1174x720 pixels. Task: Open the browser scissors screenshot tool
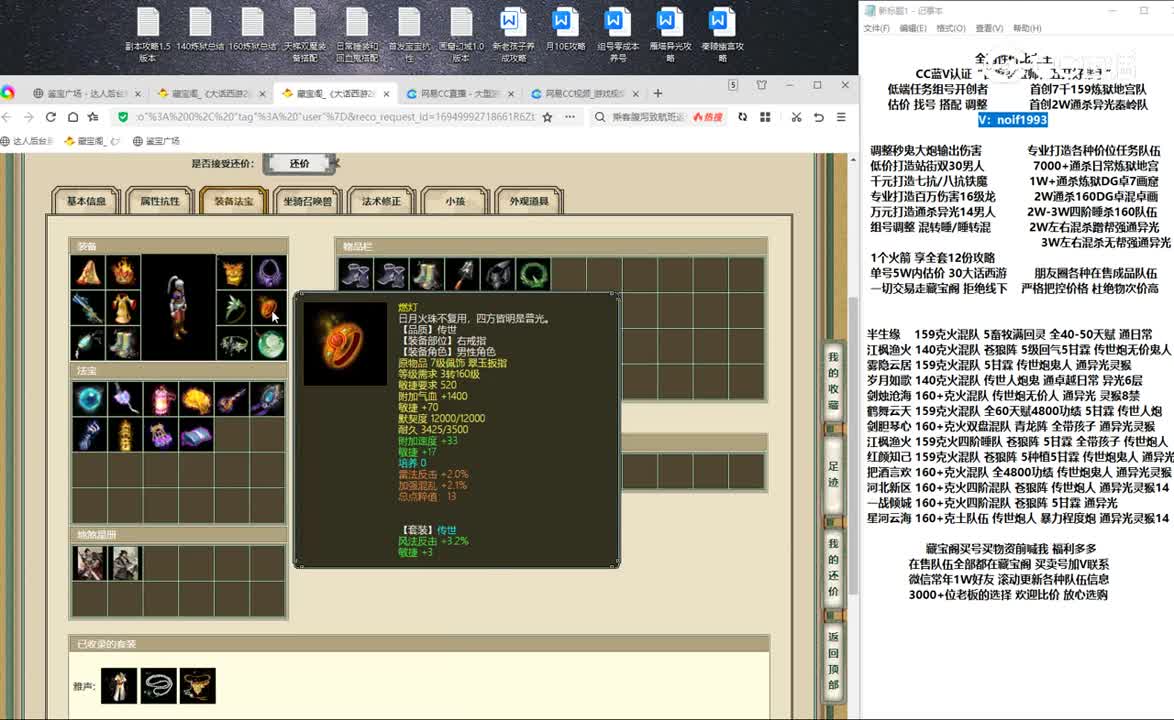tap(796, 117)
